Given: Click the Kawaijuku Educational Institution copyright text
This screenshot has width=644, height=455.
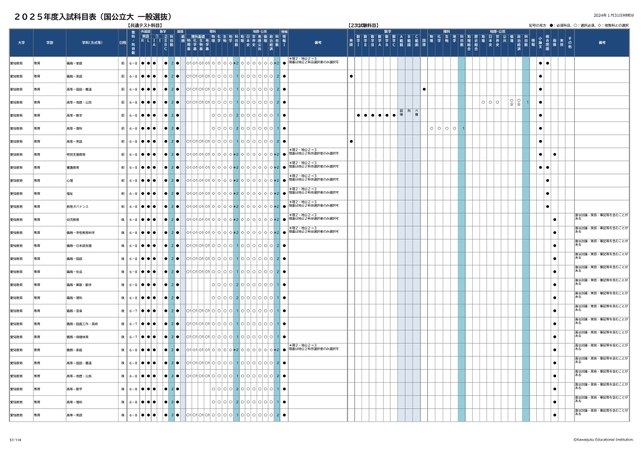Looking at the screenshot, I should coord(602,437).
